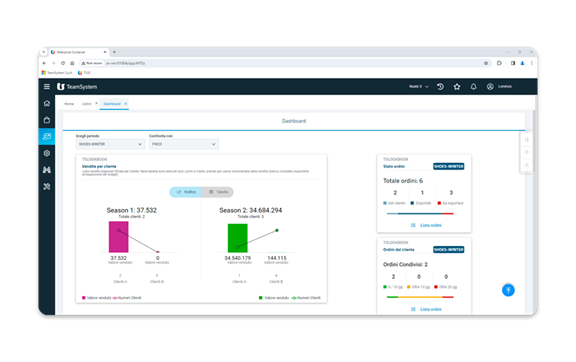Open Lista ordini link in Stato ordini card
The image size is (576, 362).
pyautogui.click(x=426, y=225)
